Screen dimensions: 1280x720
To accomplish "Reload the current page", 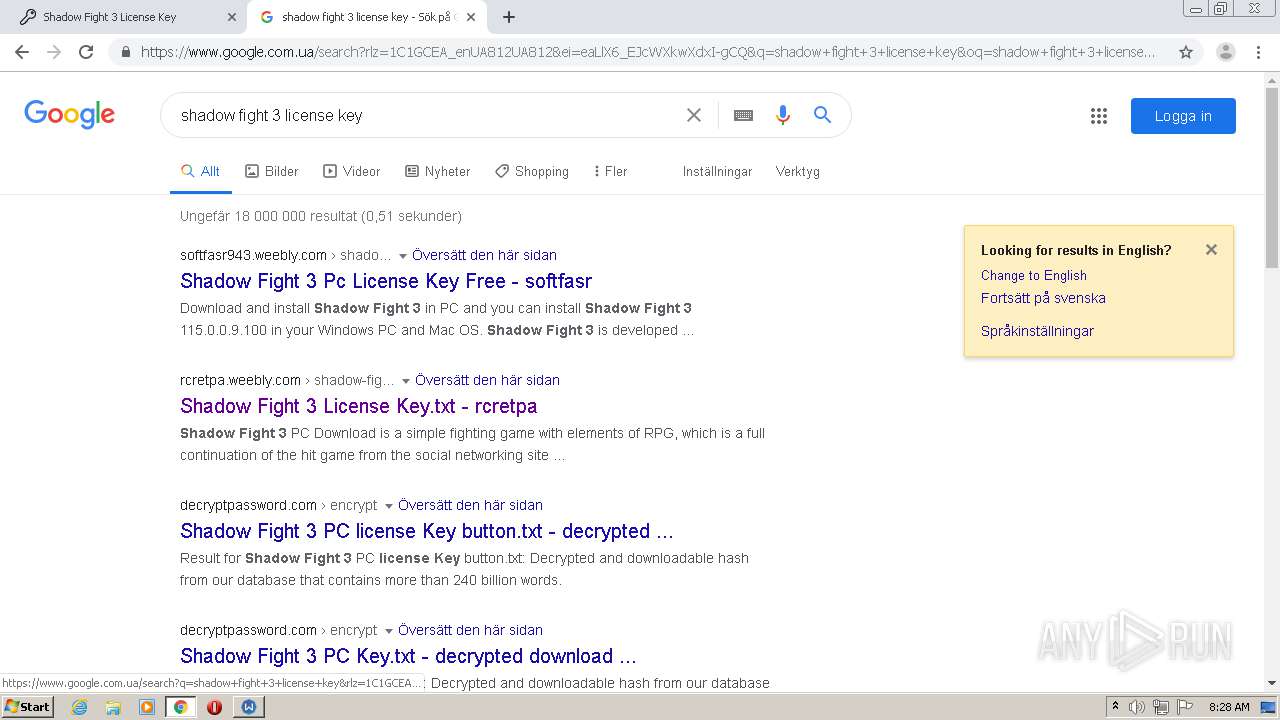I will [86, 52].
